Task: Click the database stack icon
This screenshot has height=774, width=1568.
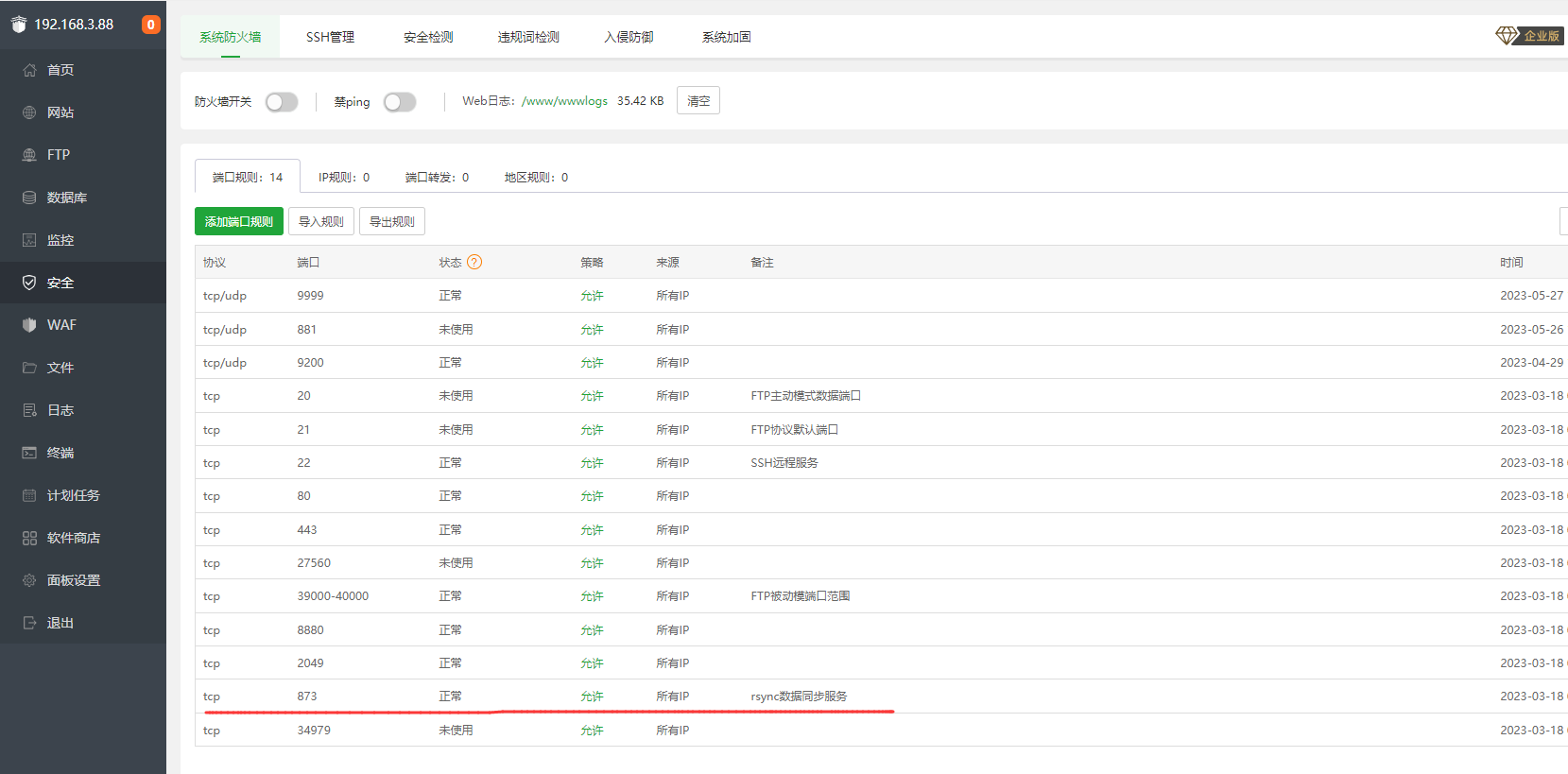Action: coord(29,198)
